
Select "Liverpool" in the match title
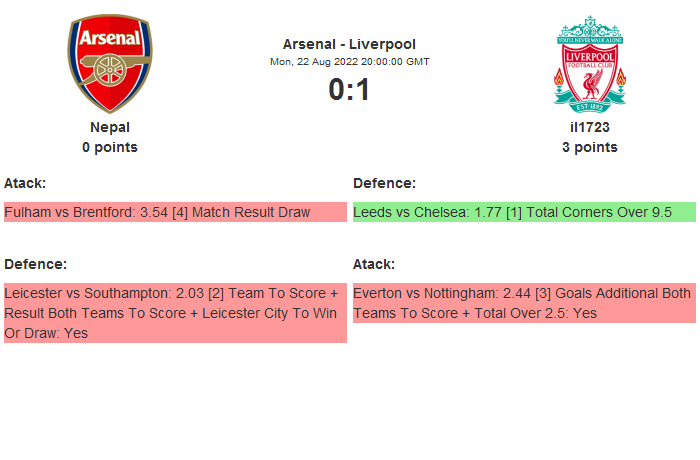[x=382, y=44]
